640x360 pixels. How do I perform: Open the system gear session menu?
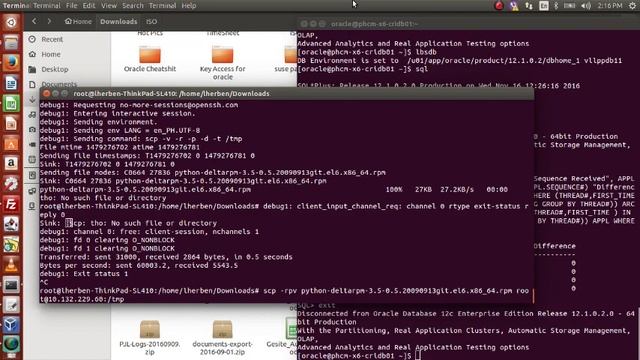coord(632,6)
